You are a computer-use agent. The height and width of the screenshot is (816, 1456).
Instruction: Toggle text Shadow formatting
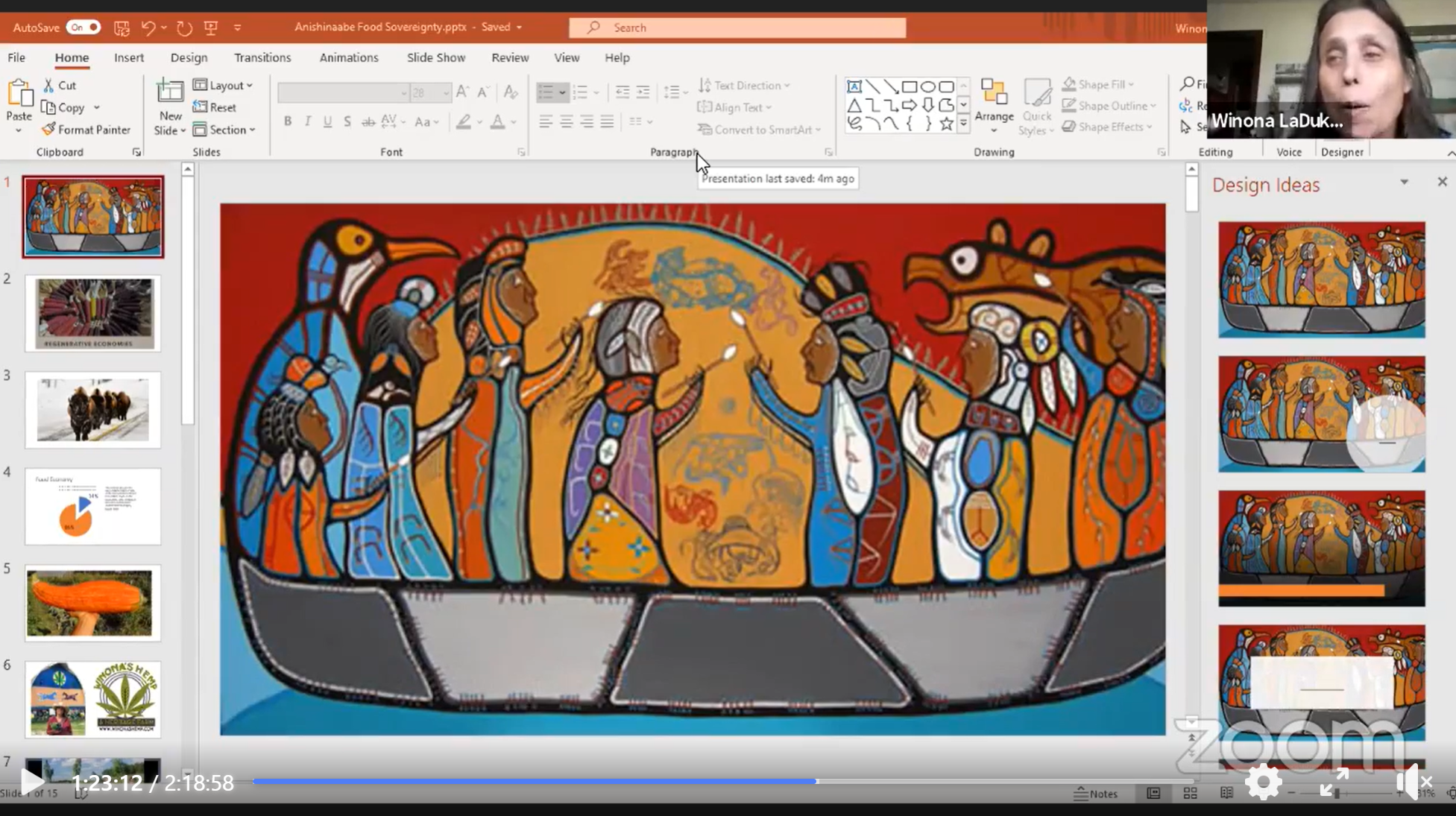(347, 121)
